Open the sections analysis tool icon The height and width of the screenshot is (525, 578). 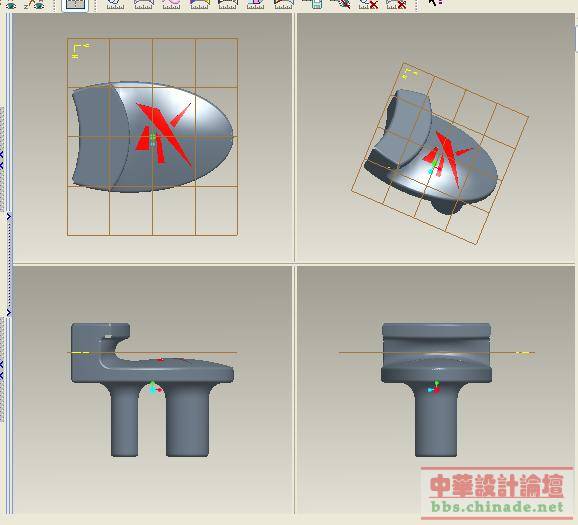coord(143,4)
